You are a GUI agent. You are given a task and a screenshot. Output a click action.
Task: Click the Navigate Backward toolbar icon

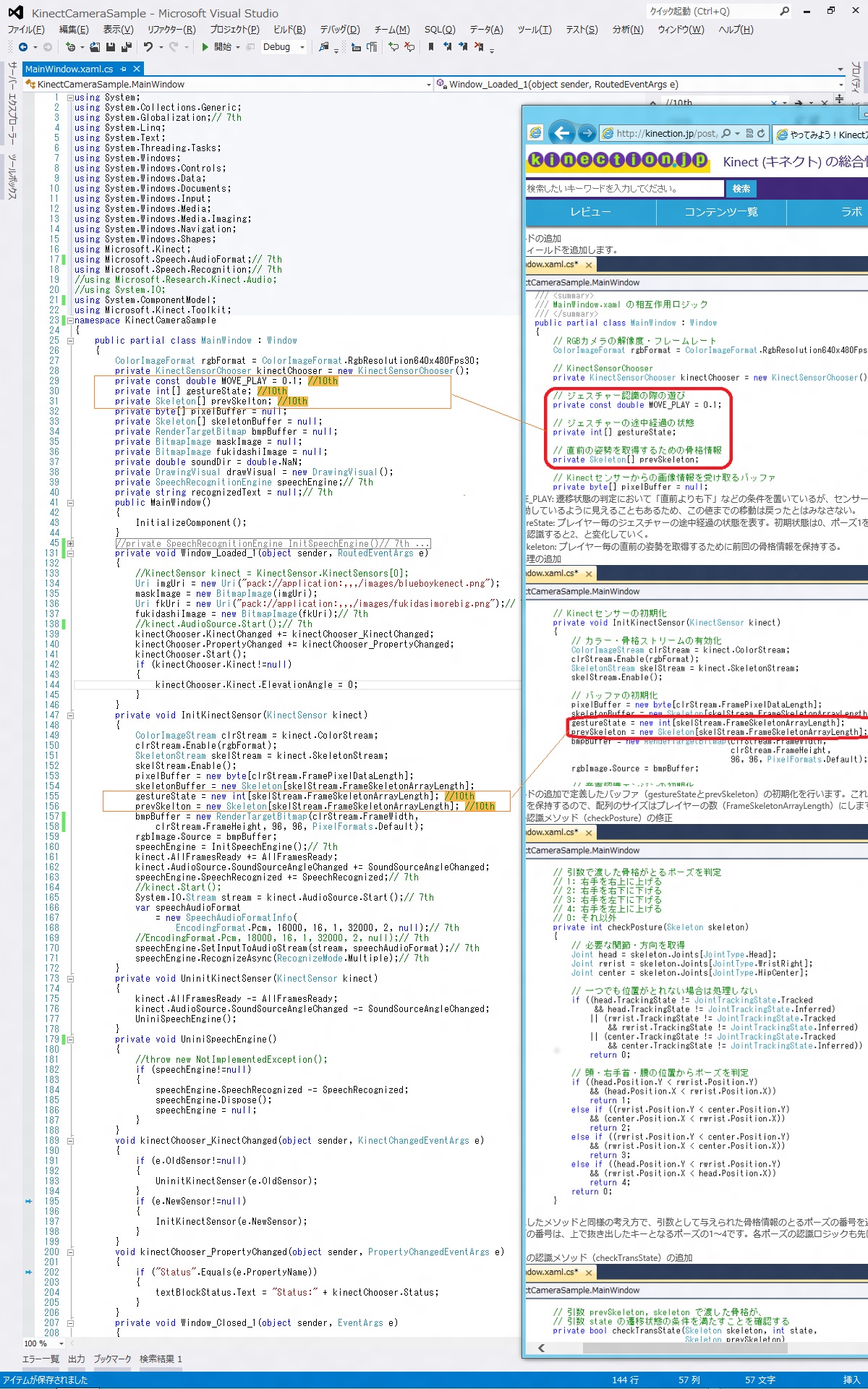click(23, 47)
